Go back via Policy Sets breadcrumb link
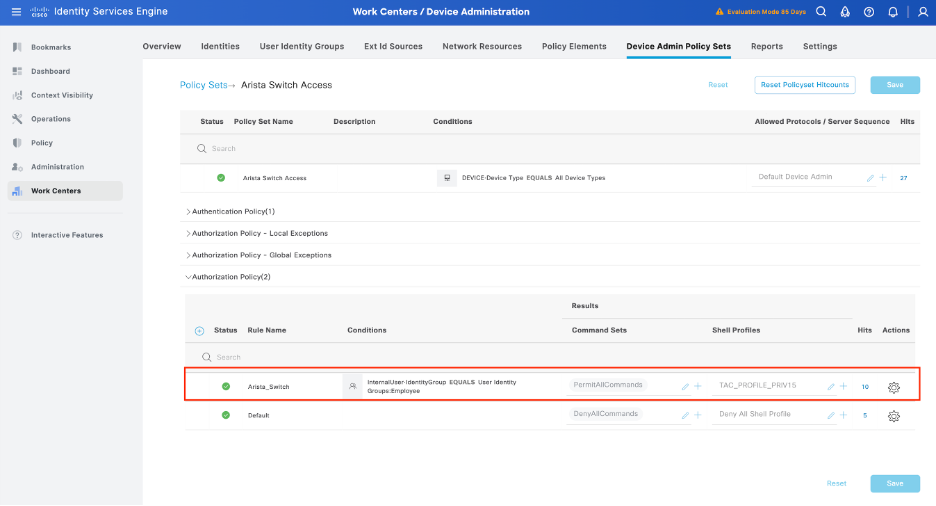The width and height of the screenshot is (936, 506). point(203,85)
